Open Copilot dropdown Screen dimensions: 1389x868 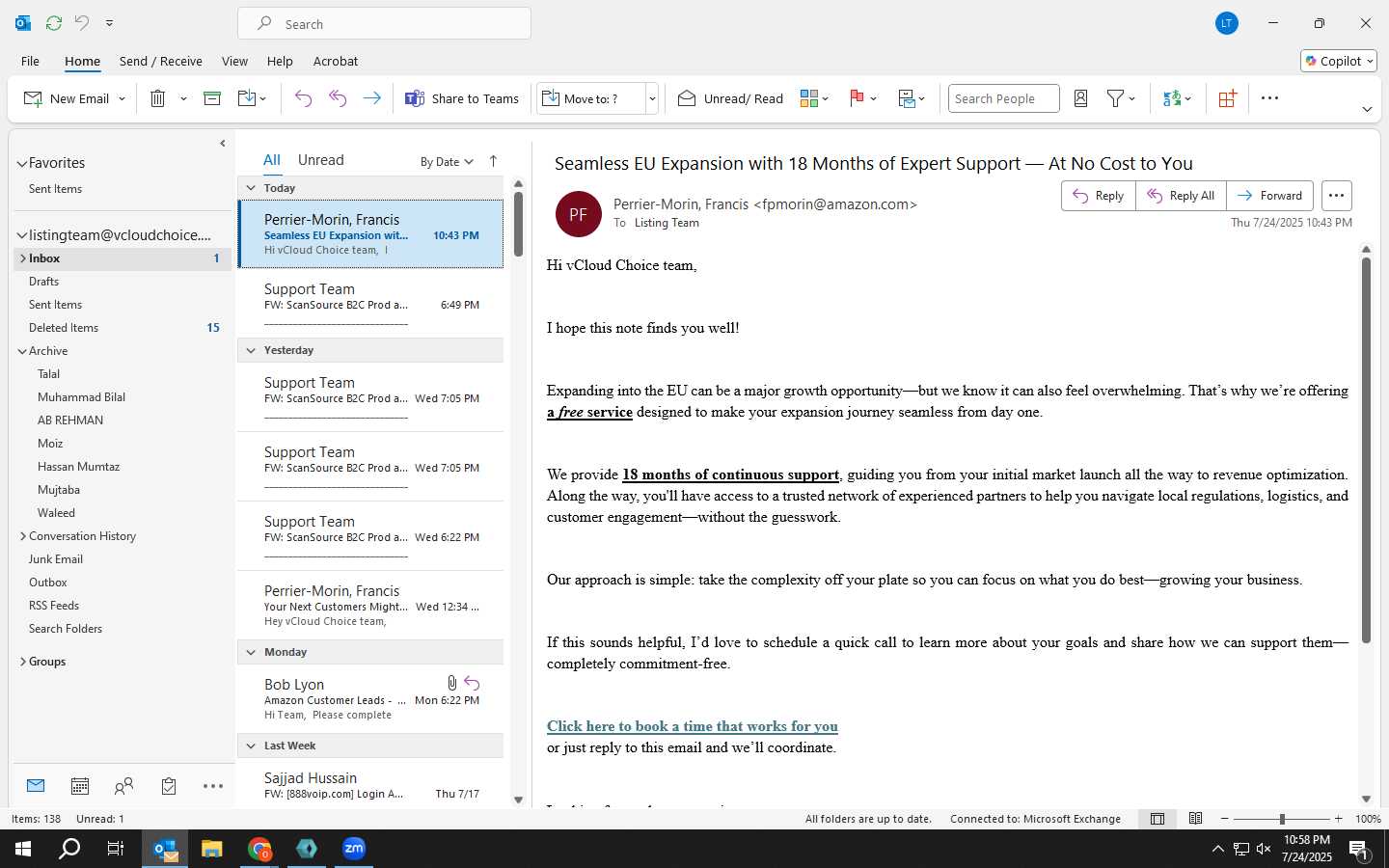click(1339, 61)
